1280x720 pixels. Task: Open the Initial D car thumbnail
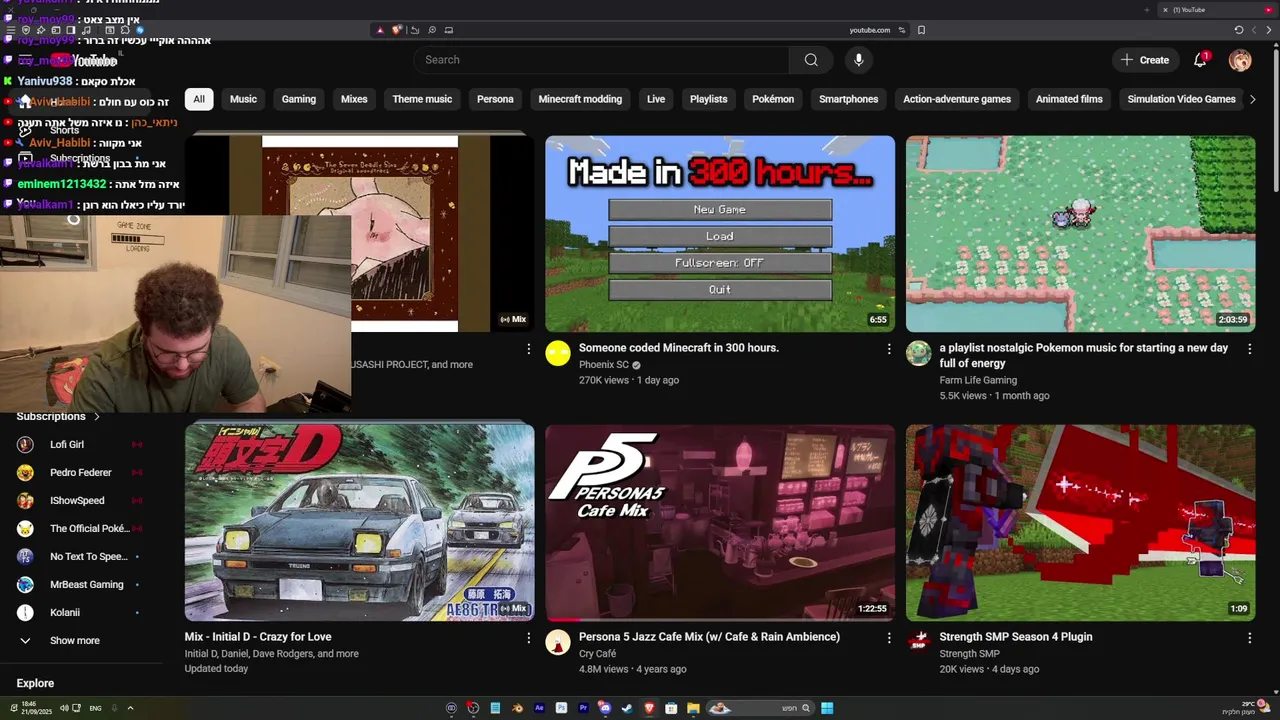360,523
